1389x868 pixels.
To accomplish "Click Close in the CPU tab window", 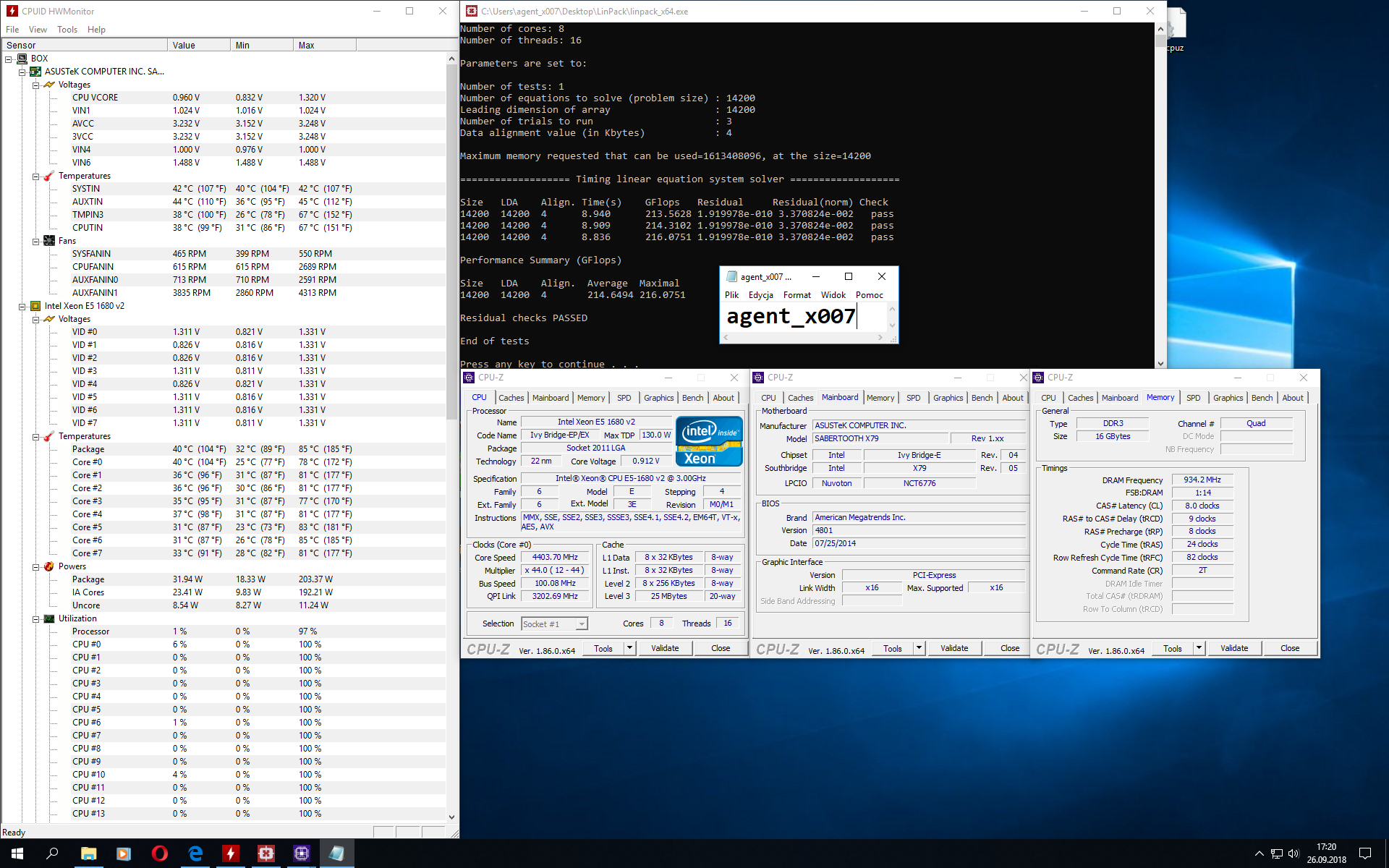I will tap(721, 648).
